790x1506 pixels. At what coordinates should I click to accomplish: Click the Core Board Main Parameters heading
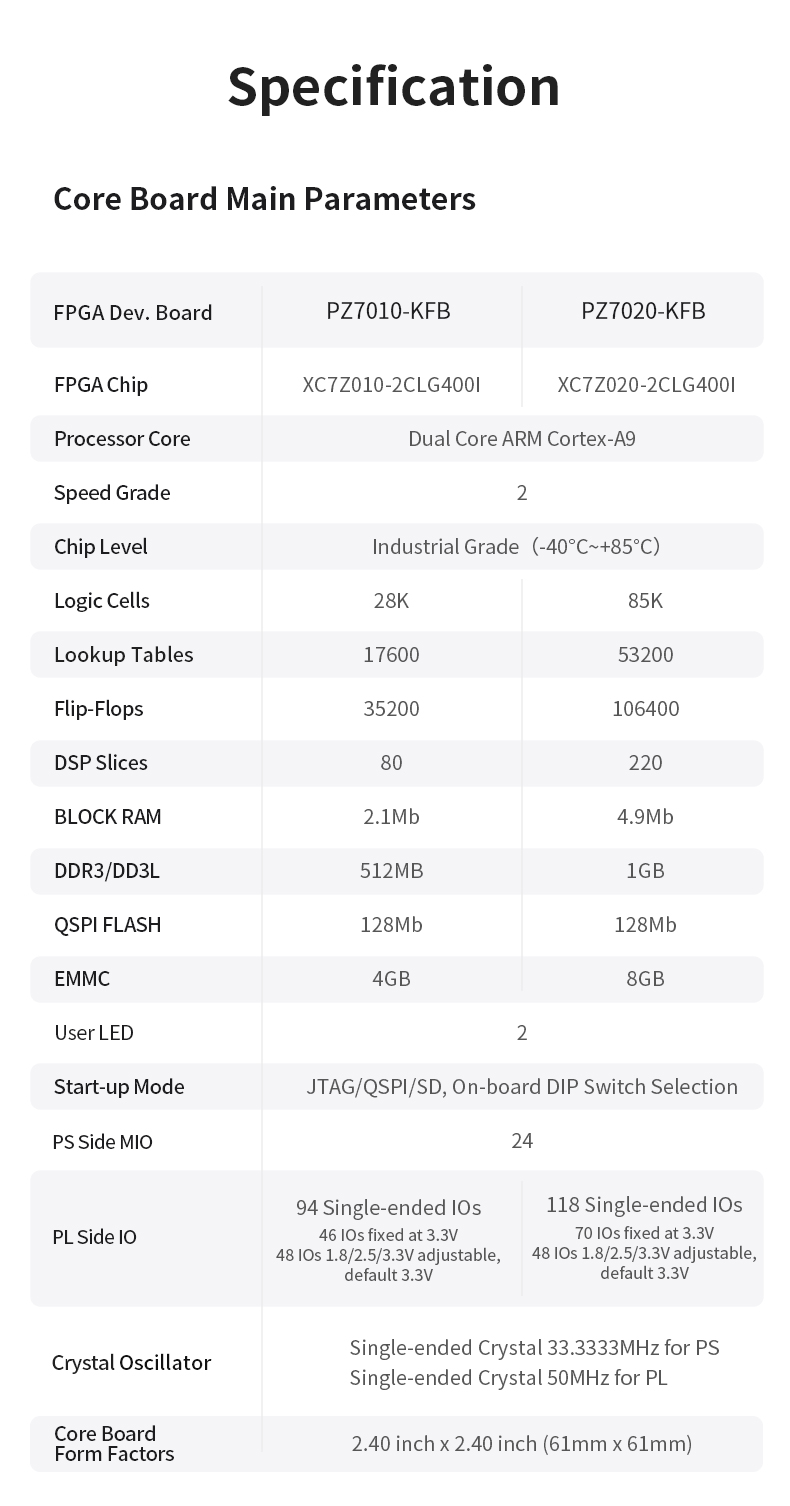click(264, 198)
